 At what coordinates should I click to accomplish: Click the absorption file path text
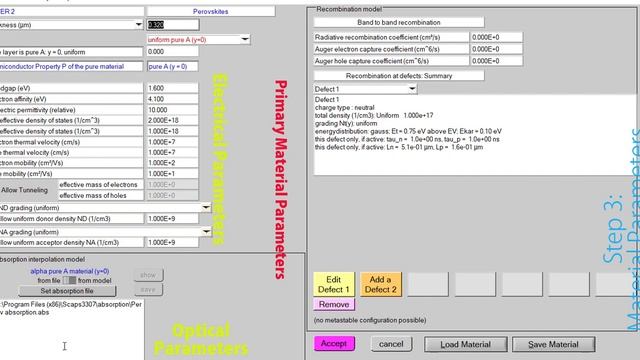pos(71,308)
